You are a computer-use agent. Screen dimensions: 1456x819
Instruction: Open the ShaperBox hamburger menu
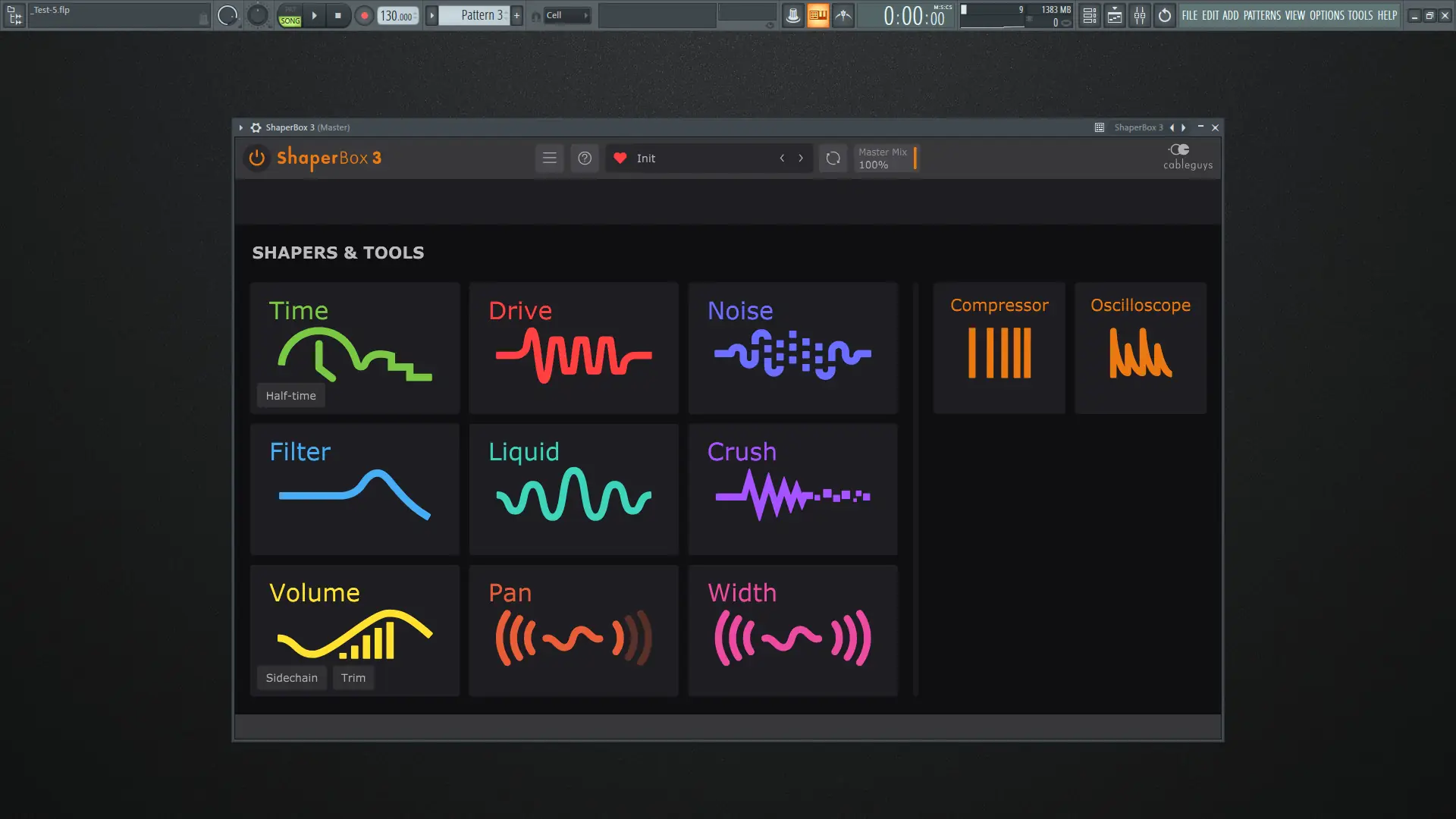pyautogui.click(x=550, y=158)
